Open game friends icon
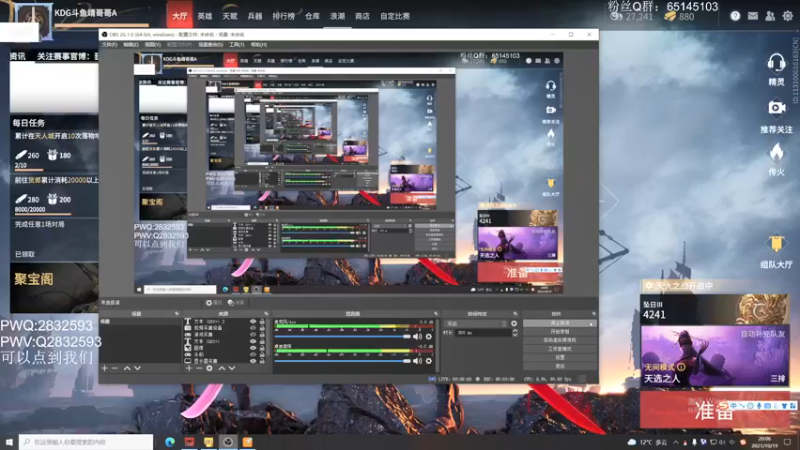800x450 pixels. pos(770,16)
